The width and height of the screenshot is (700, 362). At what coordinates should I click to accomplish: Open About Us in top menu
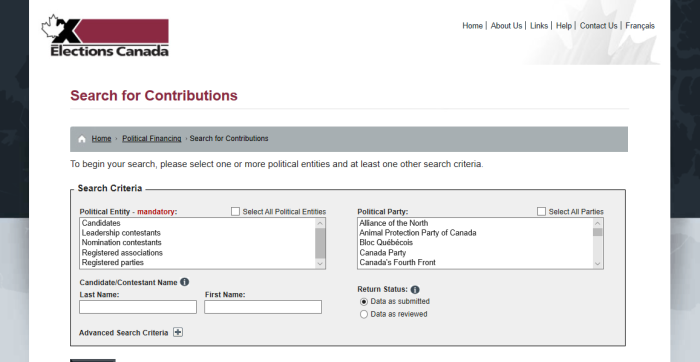506,26
